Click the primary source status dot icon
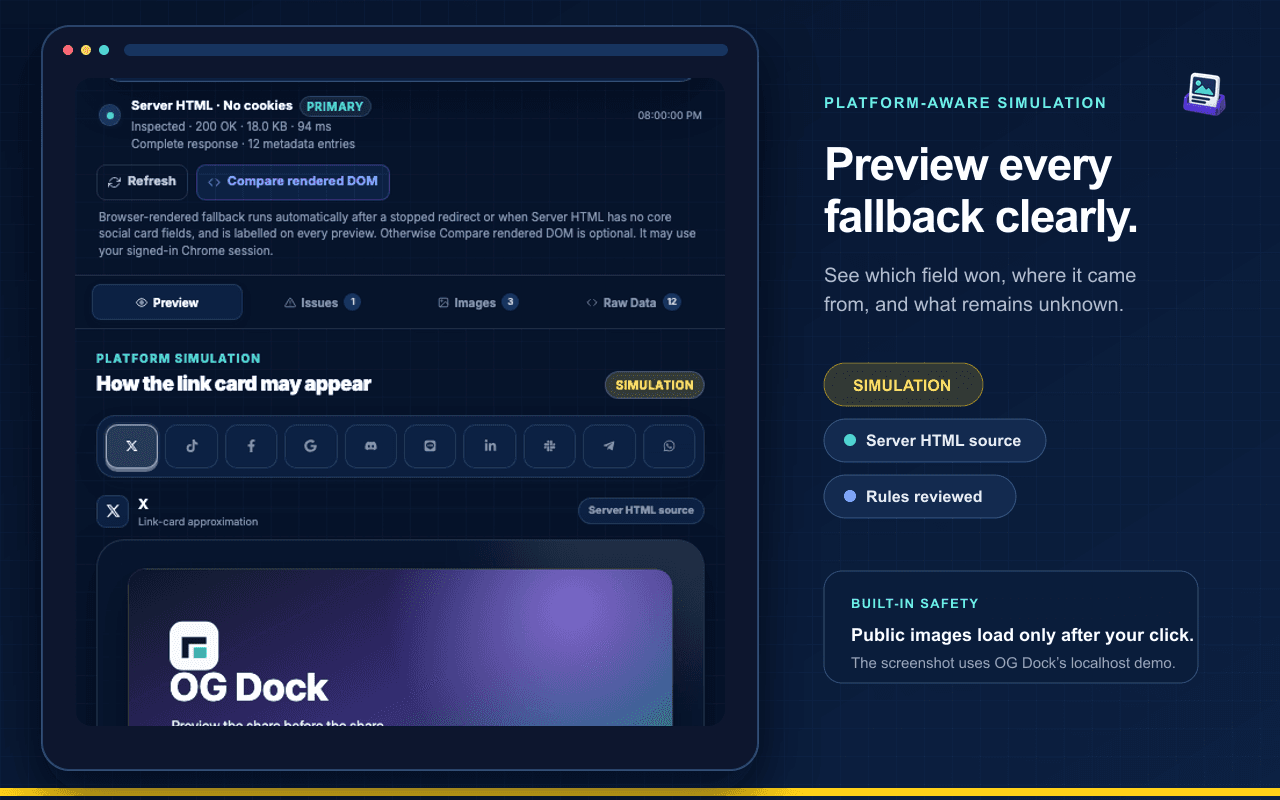The width and height of the screenshot is (1280, 800). 110,115
